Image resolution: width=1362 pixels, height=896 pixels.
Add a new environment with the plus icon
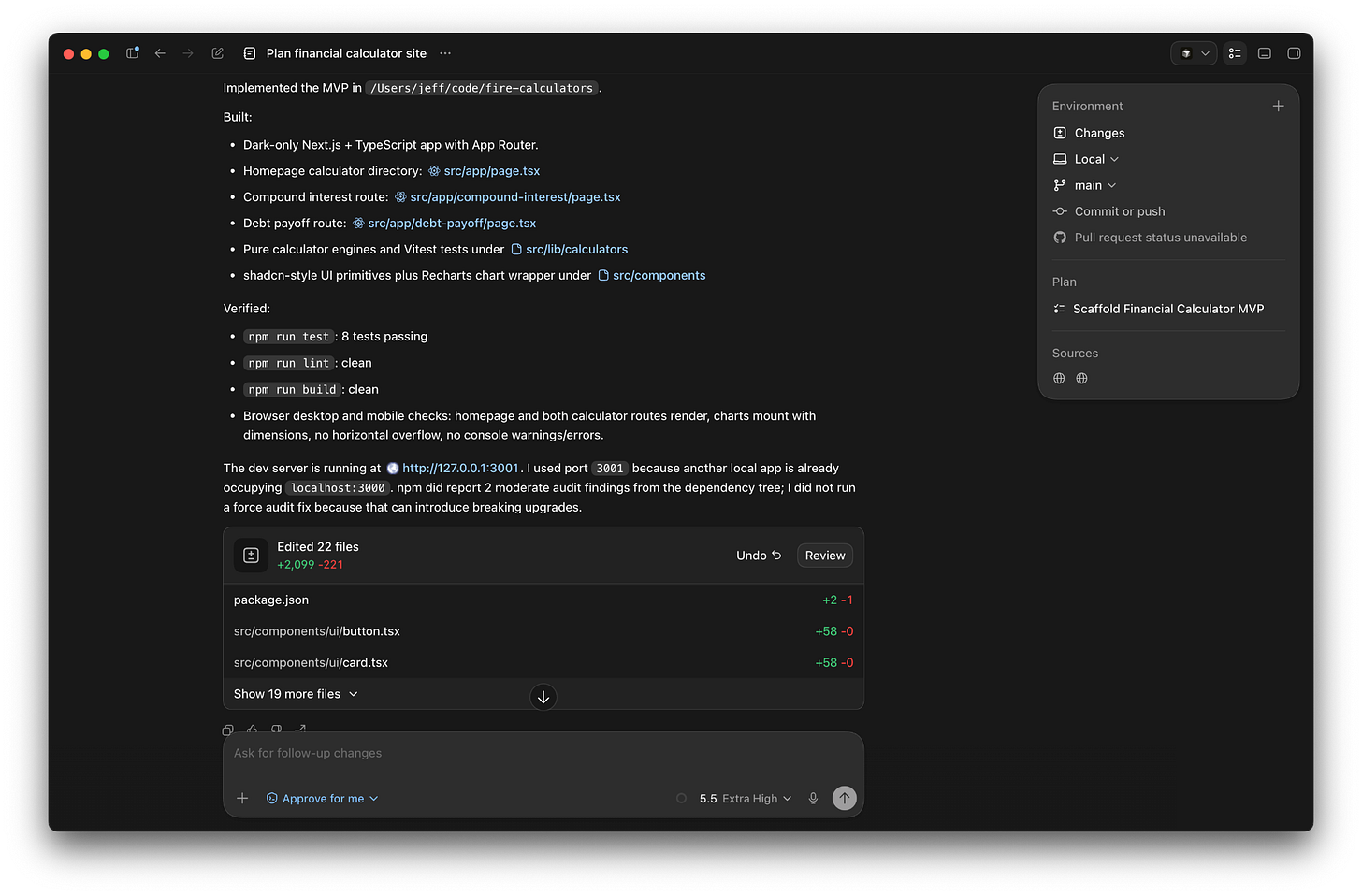tap(1278, 106)
